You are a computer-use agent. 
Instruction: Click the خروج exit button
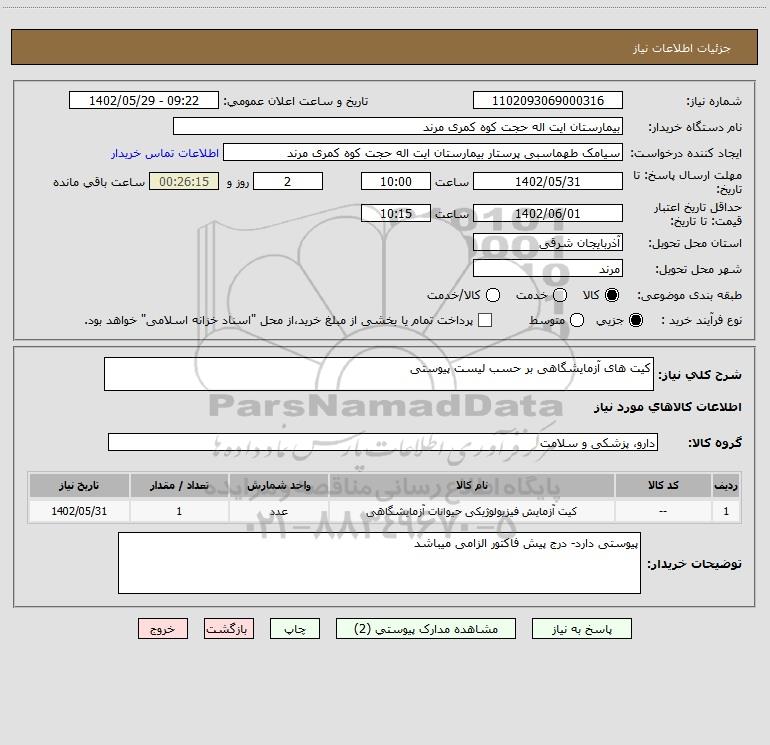tap(163, 629)
